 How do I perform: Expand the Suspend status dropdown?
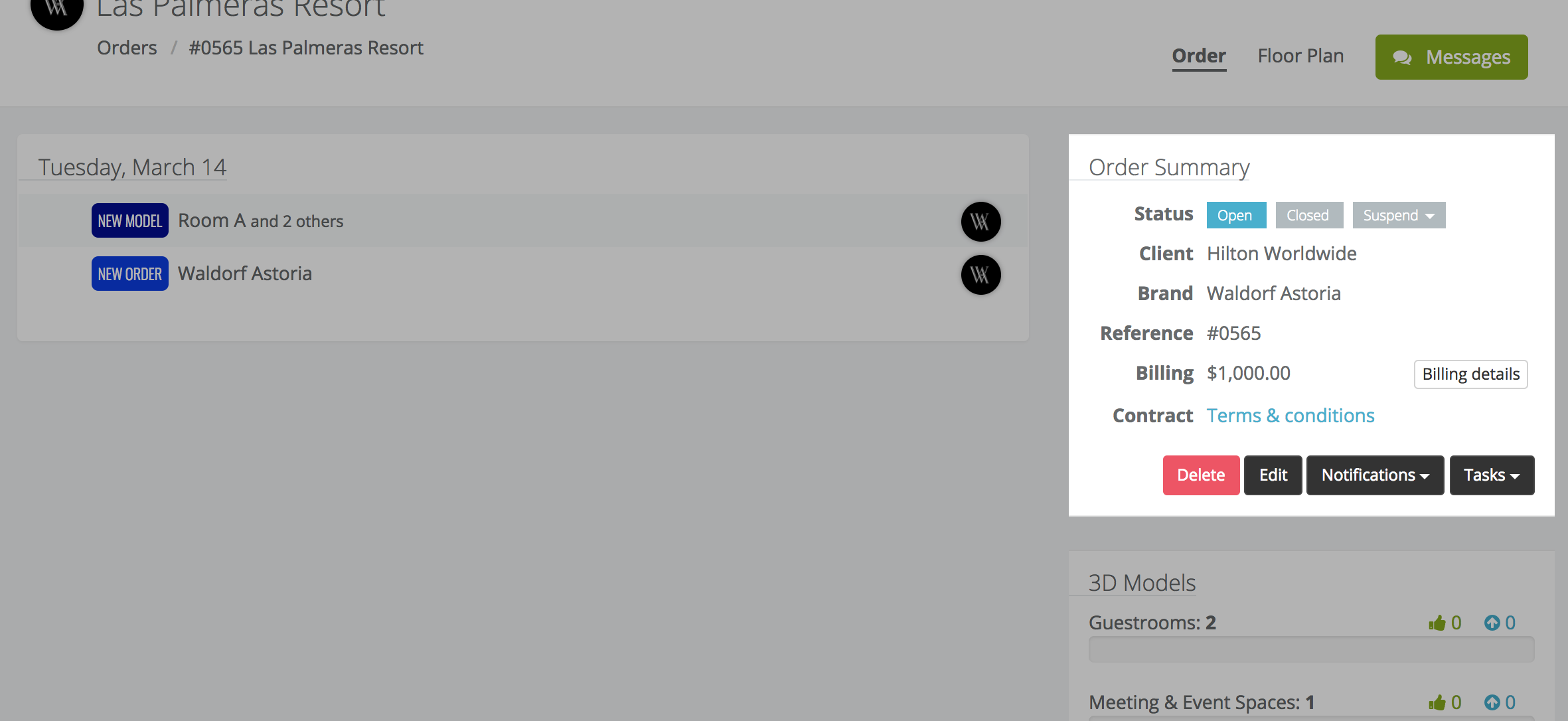coord(1399,215)
